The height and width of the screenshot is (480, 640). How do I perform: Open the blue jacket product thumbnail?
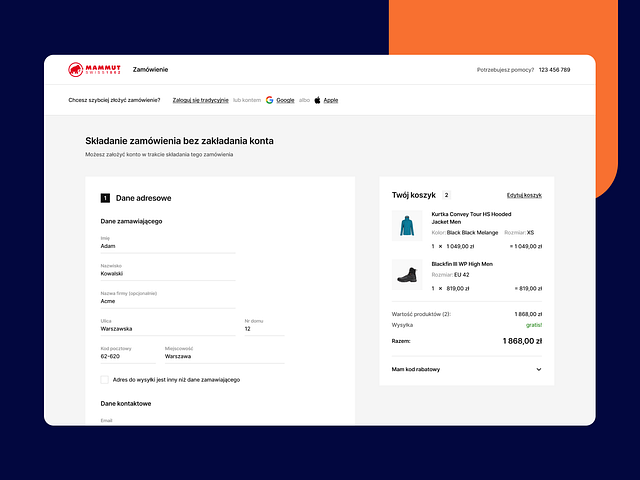pos(406,225)
